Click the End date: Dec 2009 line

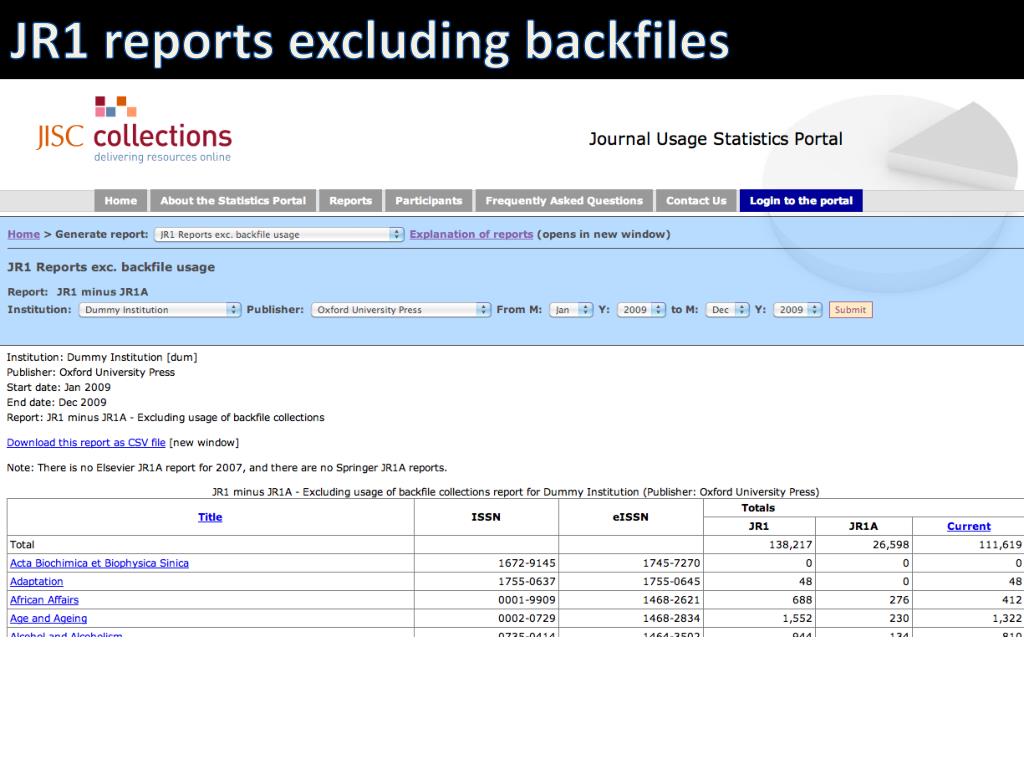pyautogui.click(x=56, y=402)
